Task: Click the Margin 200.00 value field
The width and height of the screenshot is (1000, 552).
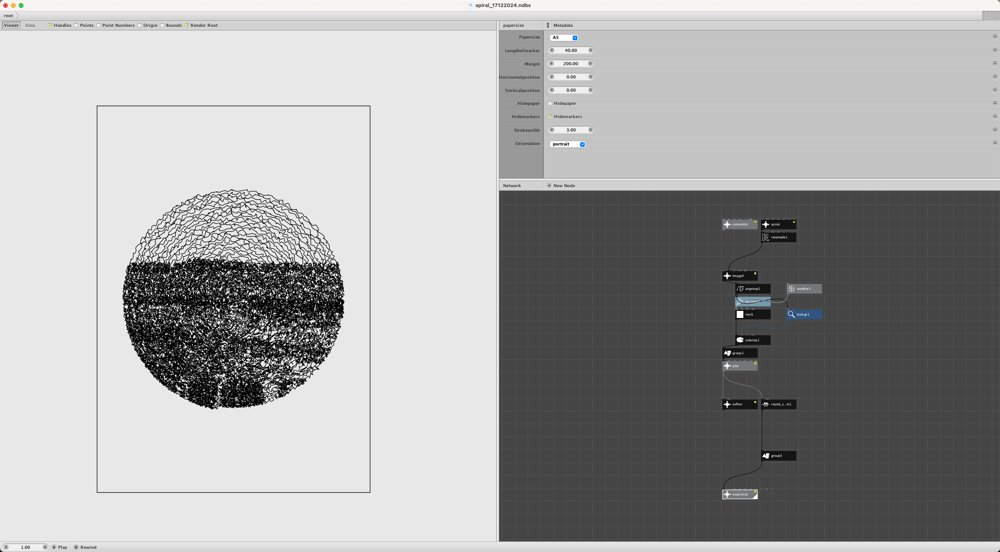Action: point(571,64)
